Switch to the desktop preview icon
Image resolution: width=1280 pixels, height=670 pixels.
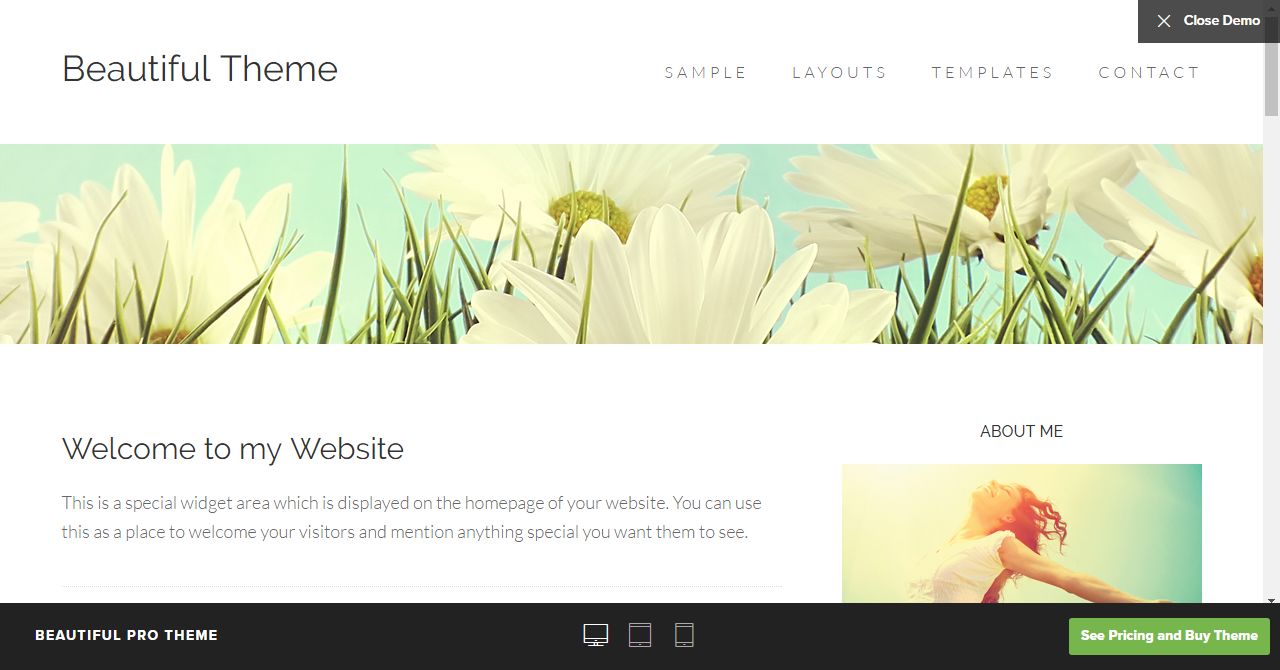tap(595, 635)
